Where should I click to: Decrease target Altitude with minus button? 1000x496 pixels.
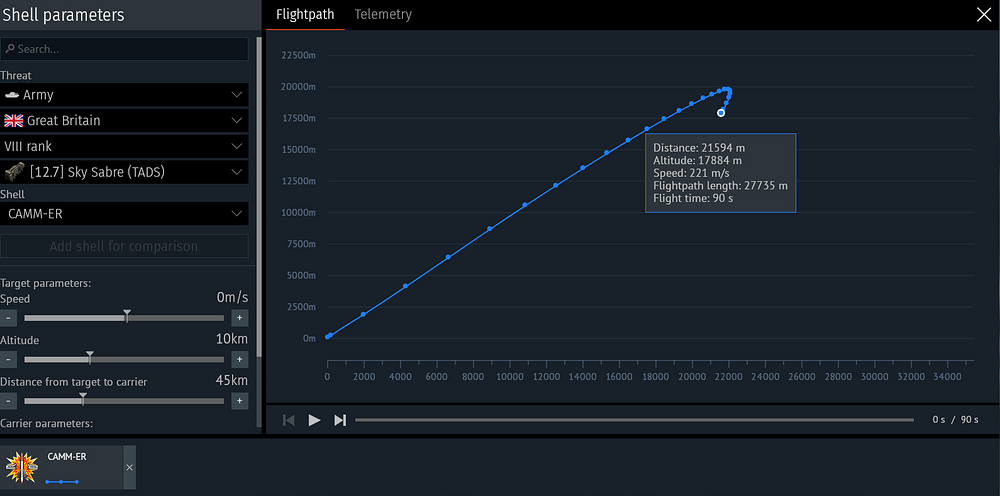(8, 360)
